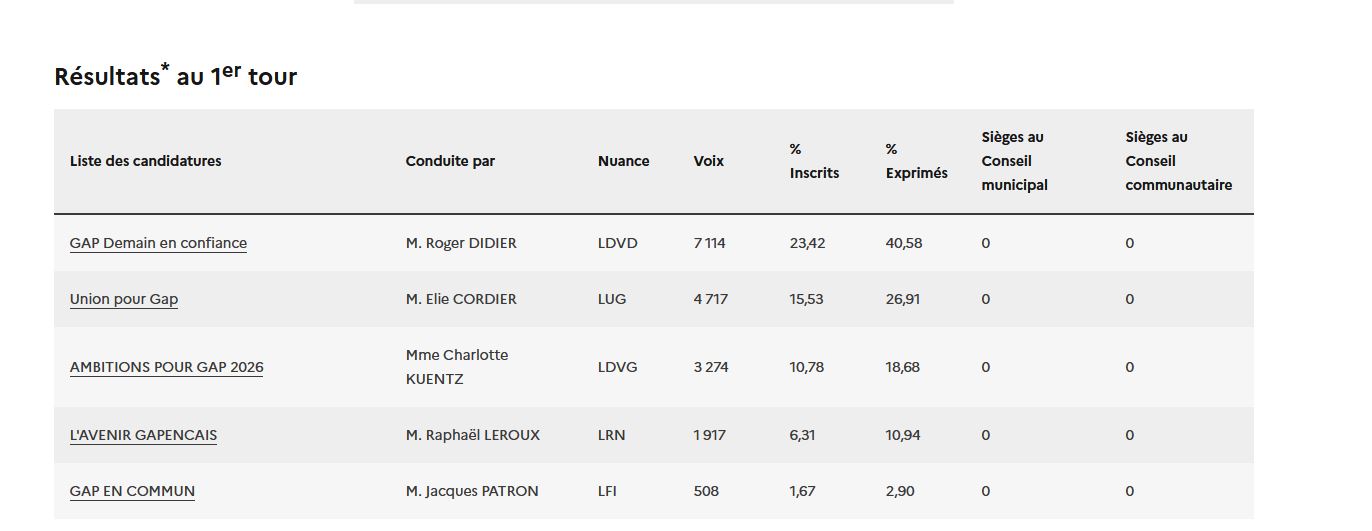1372x531 pixels.
Task: Click the Liste des candidatures column header
Action: [x=146, y=161]
